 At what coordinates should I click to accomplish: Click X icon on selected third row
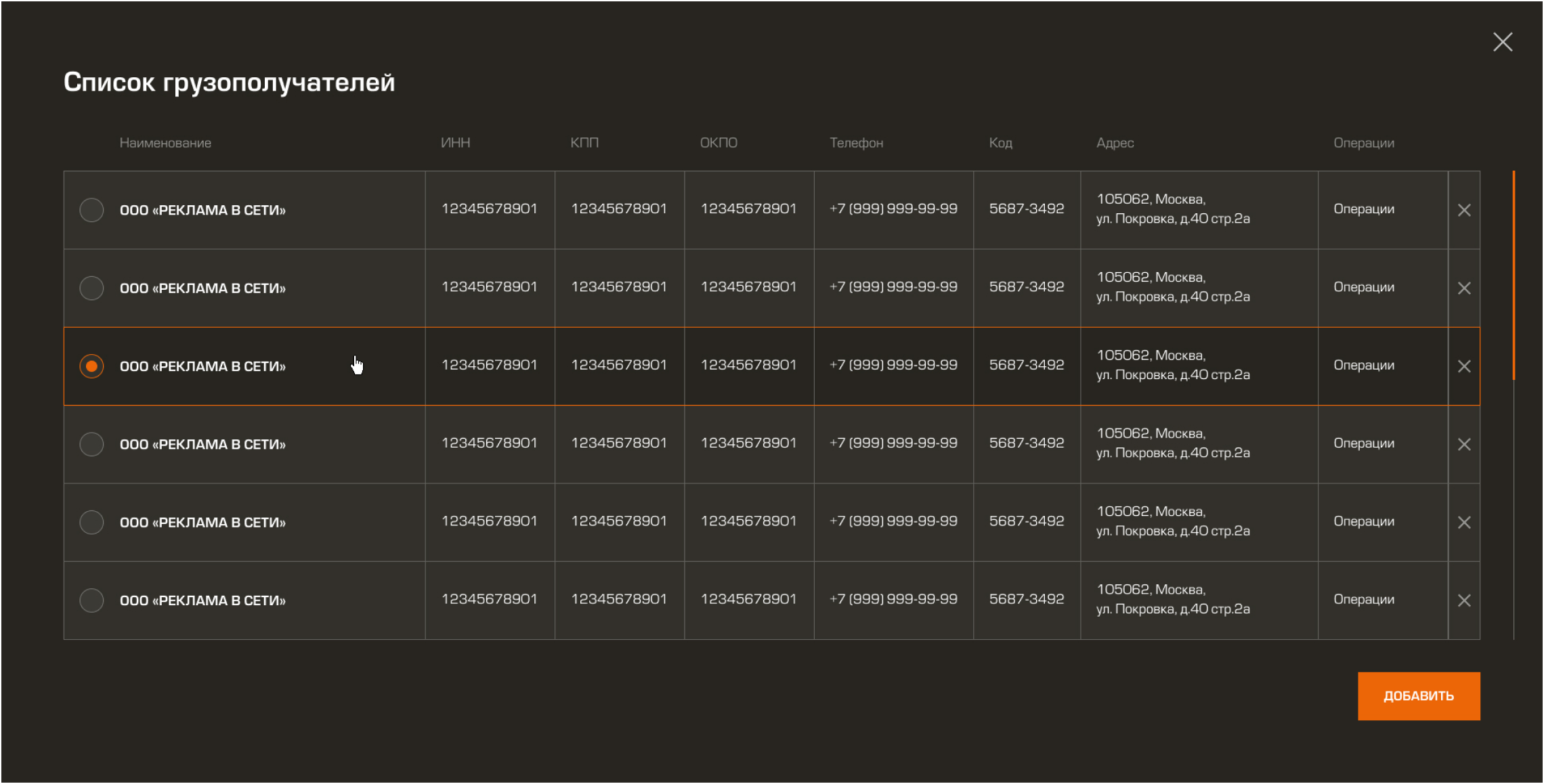(1463, 366)
